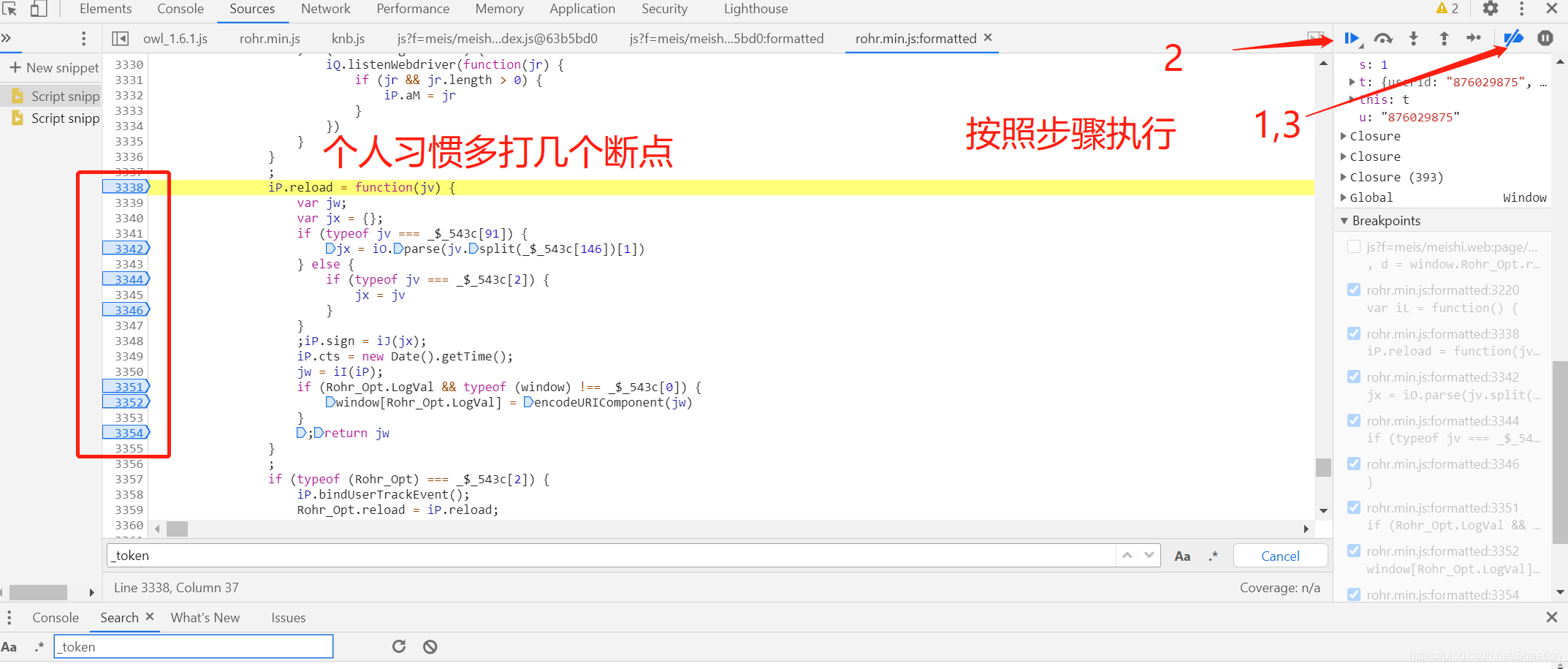The image size is (1568, 669).
Task: Toggle regular expression in Search drawer
Action: coord(39,647)
